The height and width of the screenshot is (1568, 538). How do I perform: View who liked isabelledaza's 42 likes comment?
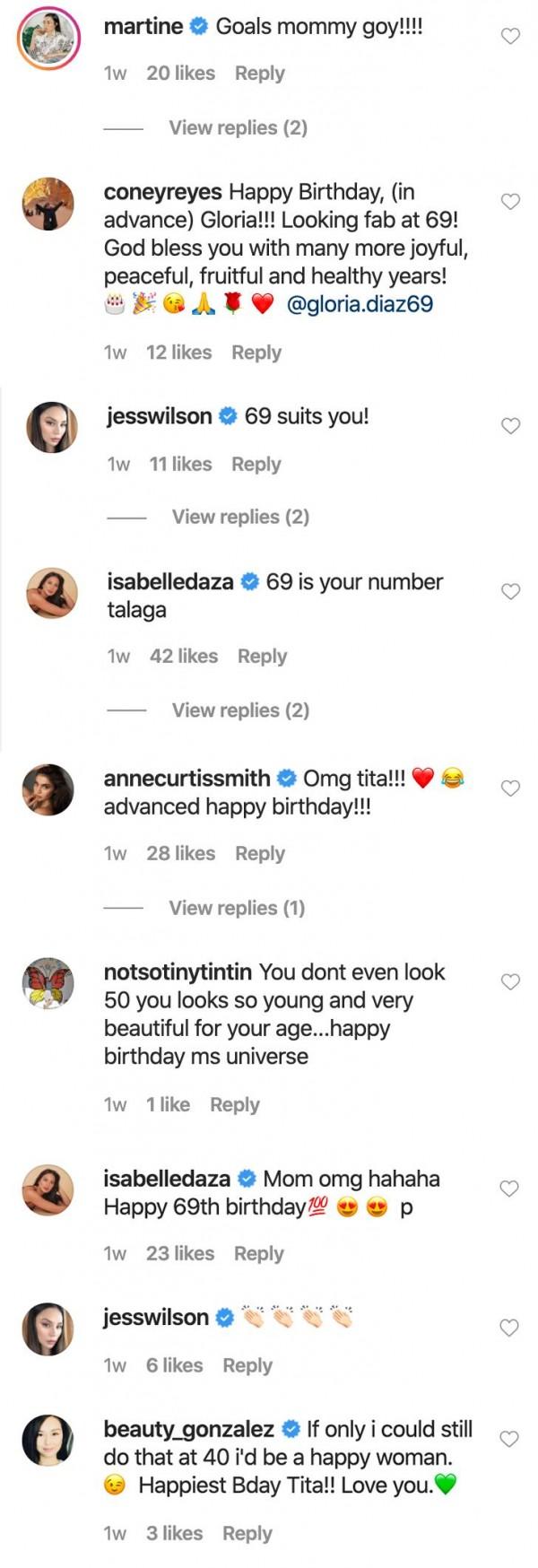click(184, 656)
